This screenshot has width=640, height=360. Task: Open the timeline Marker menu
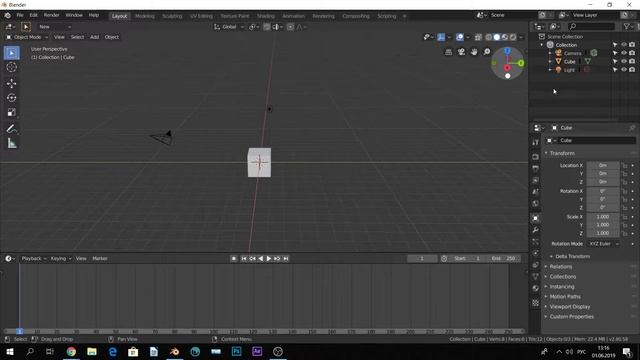(x=100, y=258)
